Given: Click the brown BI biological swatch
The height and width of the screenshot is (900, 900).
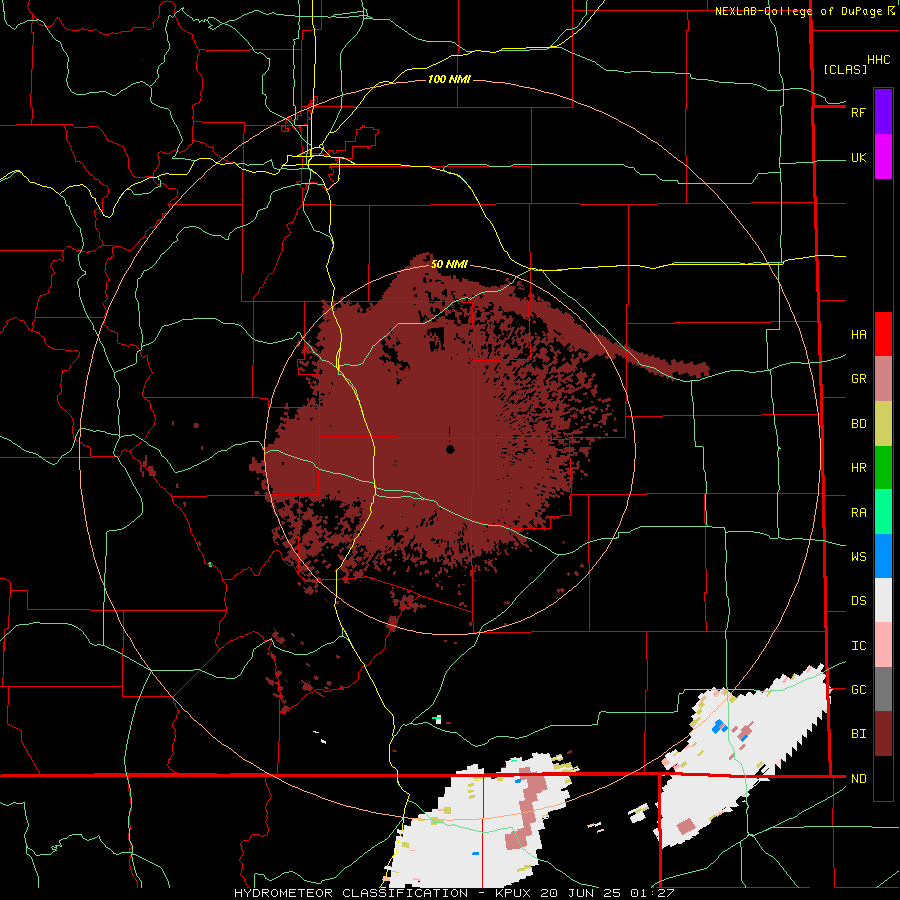Looking at the screenshot, I should (883, 733).
